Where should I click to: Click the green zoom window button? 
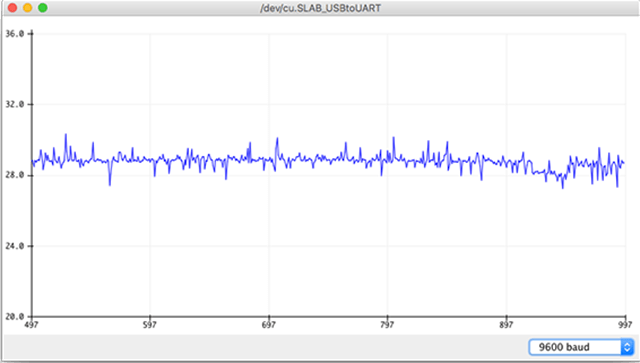pyautogui.click(x=42, y=8)
